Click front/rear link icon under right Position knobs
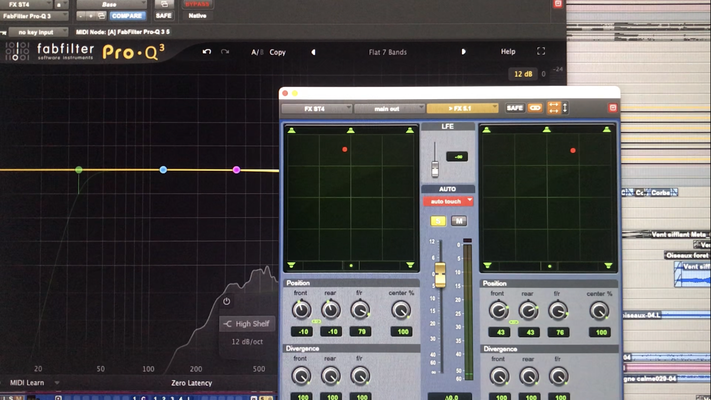The image size is (711, 400). click(x=513, y=322)
